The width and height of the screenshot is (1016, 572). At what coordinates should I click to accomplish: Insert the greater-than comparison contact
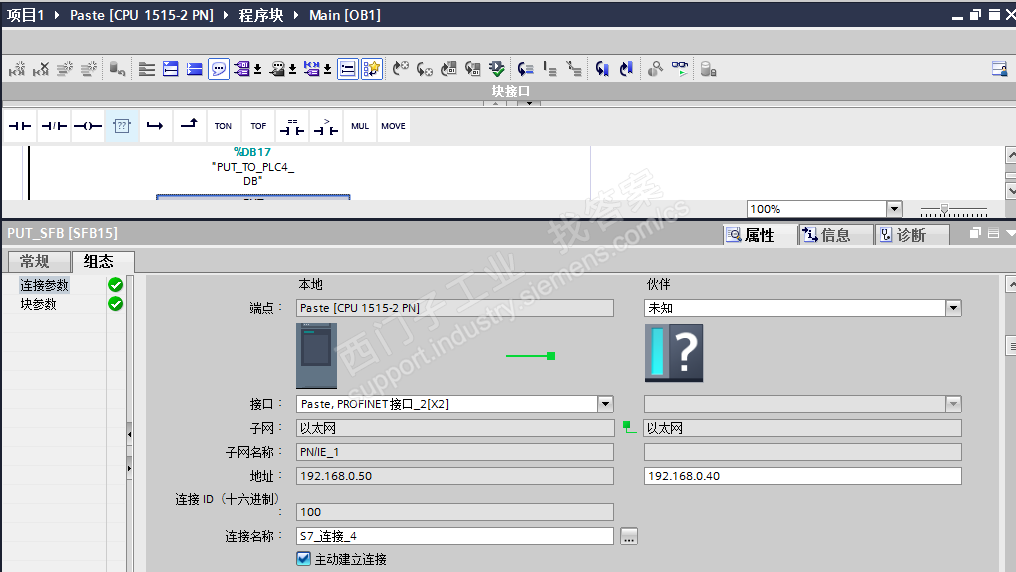click(326, 126)
